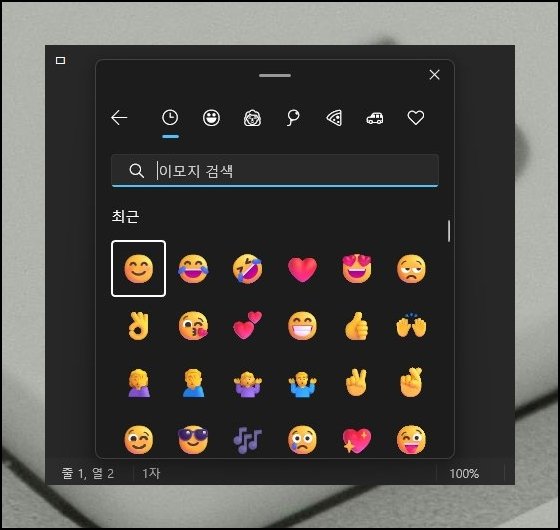Click the magnifier search icon
Screen dimensions: 560x530
click(136, 171)
